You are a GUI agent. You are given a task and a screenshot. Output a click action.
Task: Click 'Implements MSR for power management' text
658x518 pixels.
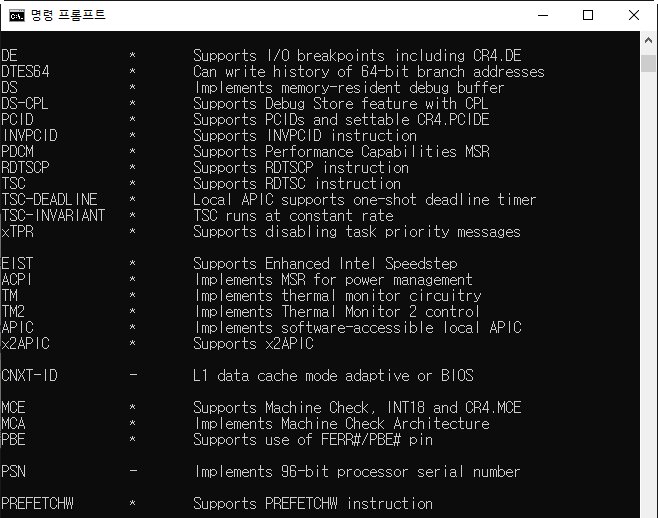(334, 280)
